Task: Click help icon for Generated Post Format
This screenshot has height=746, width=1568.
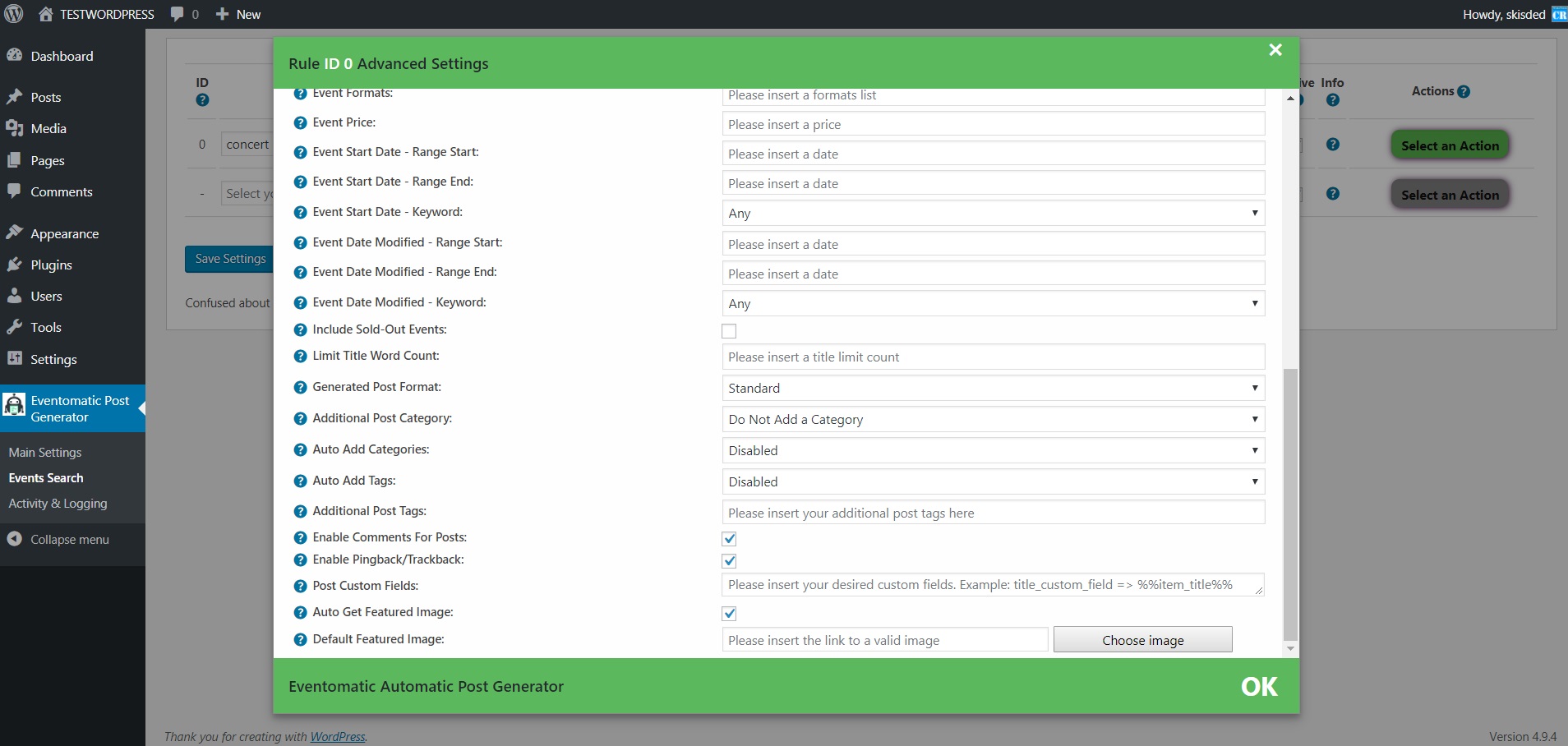Action: (x=300, y=388)
